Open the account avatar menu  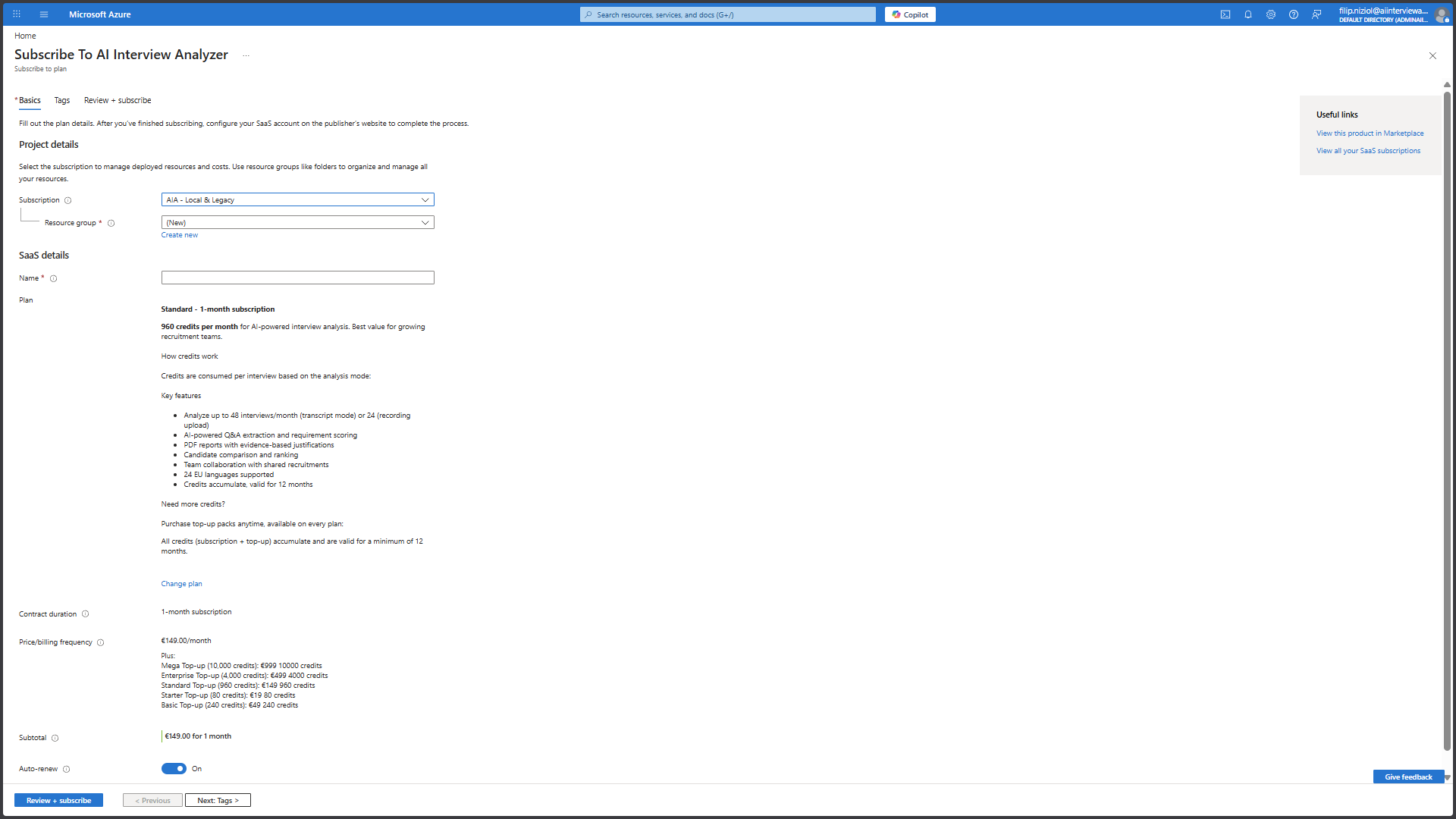[x=1442, y=15]
